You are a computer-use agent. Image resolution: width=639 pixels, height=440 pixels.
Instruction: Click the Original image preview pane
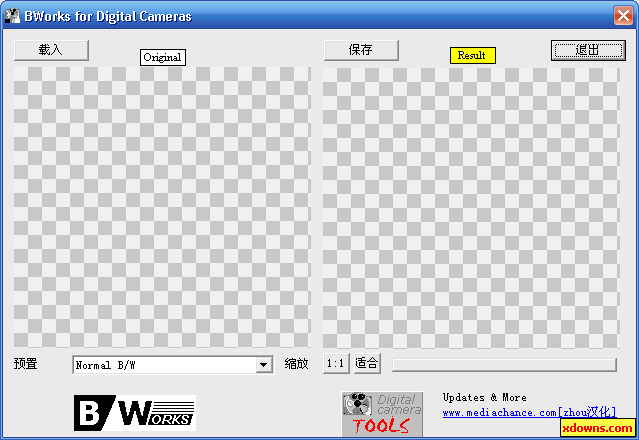(x=162, y=207)
